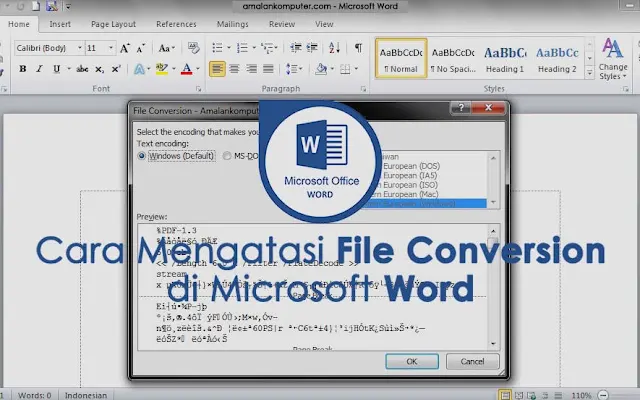
Task: Apply strikethrough to text
Action: click(x=82, y=69)
